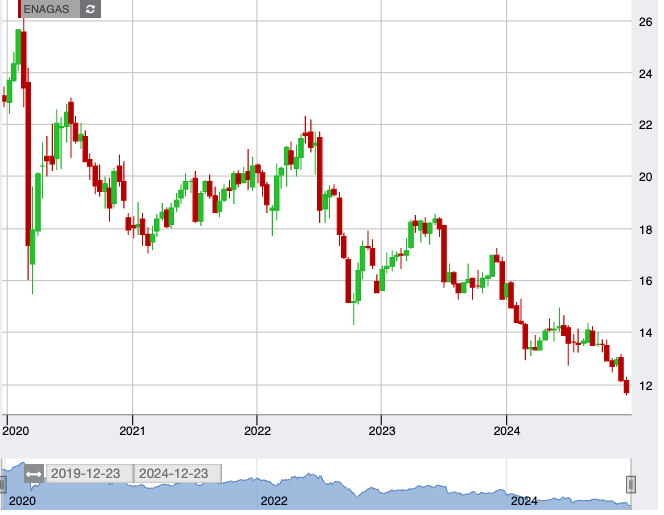Edit the end date field 2024-12-23
Viewport: 664px width, 515px height.
tap(177, 473)
